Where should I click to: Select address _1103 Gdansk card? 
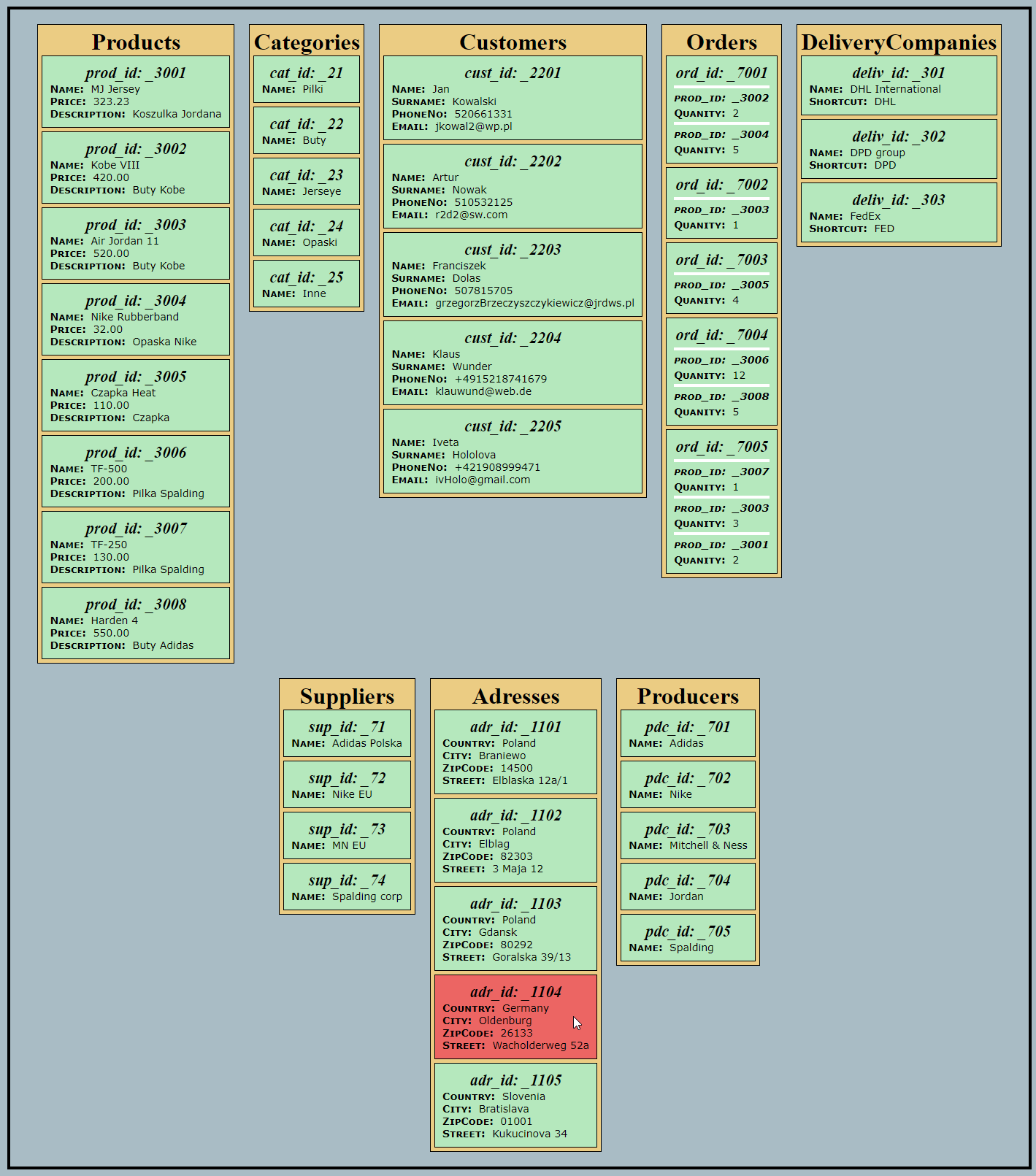point(515,929)
